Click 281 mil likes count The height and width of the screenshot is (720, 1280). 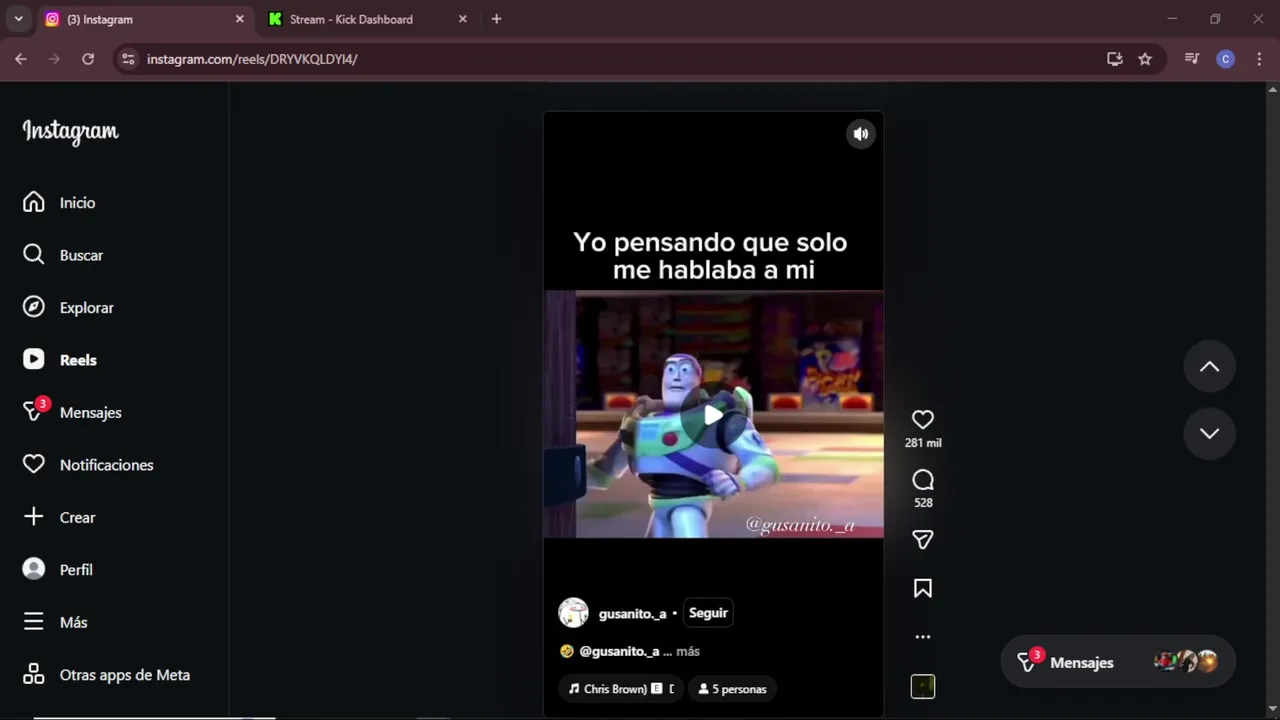tap(923, 443)
